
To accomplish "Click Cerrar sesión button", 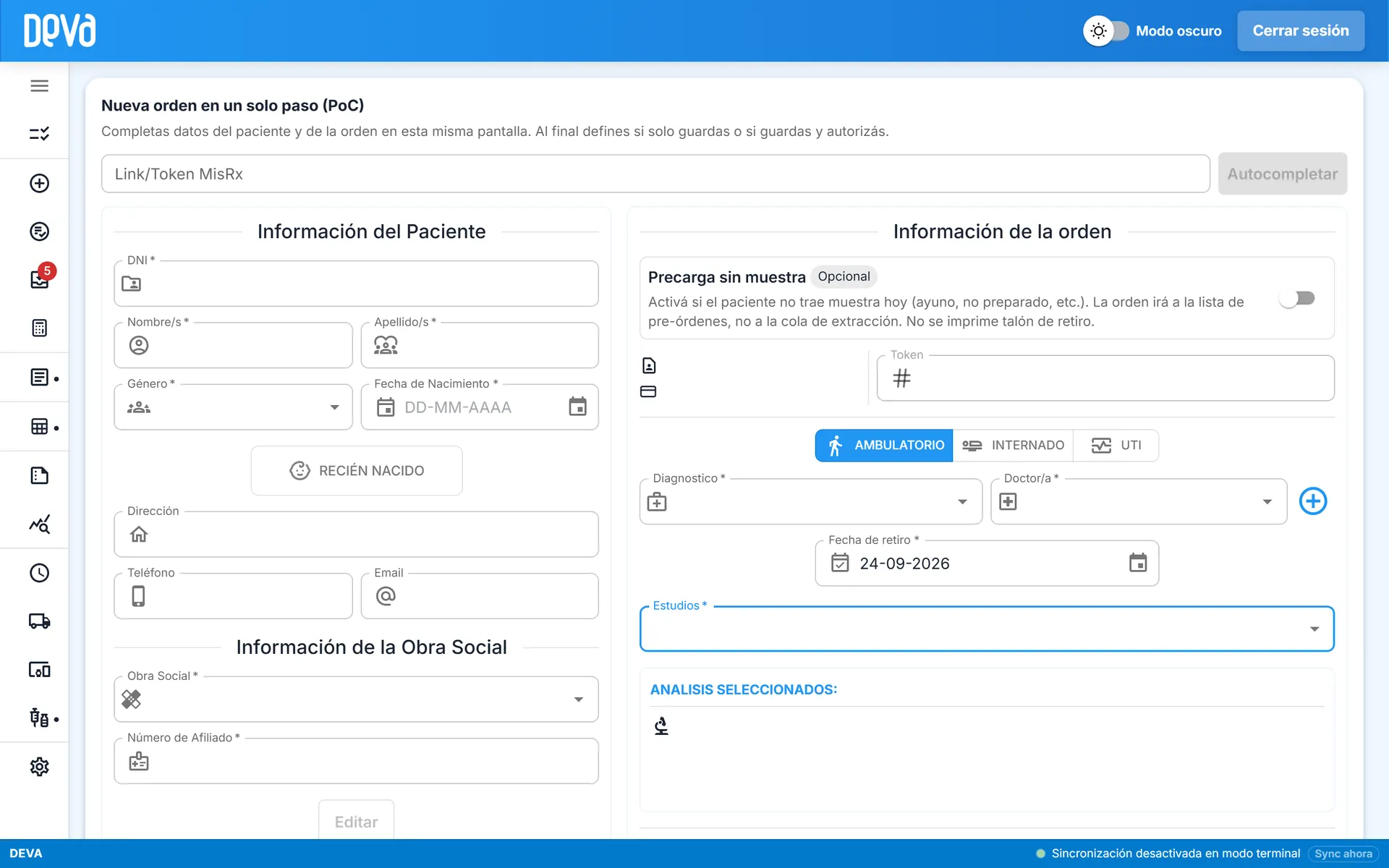I will click(1301, 31).
